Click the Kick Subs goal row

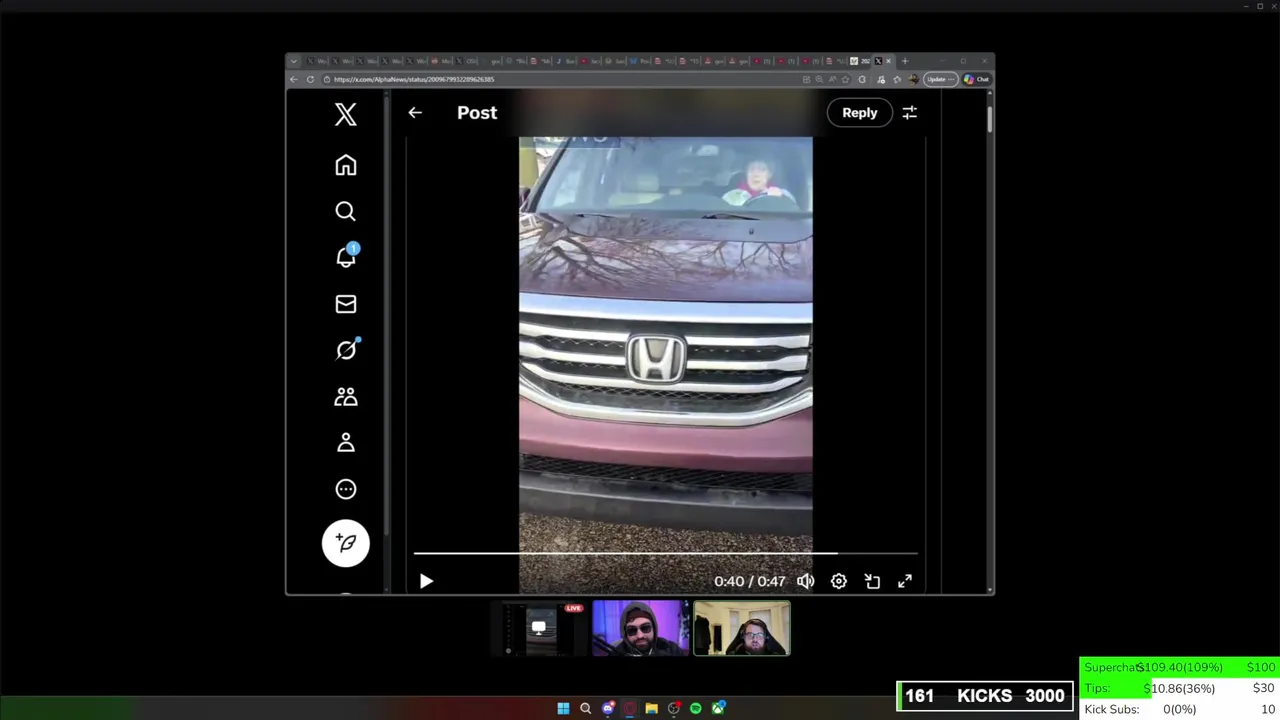tap(1180, 709)
